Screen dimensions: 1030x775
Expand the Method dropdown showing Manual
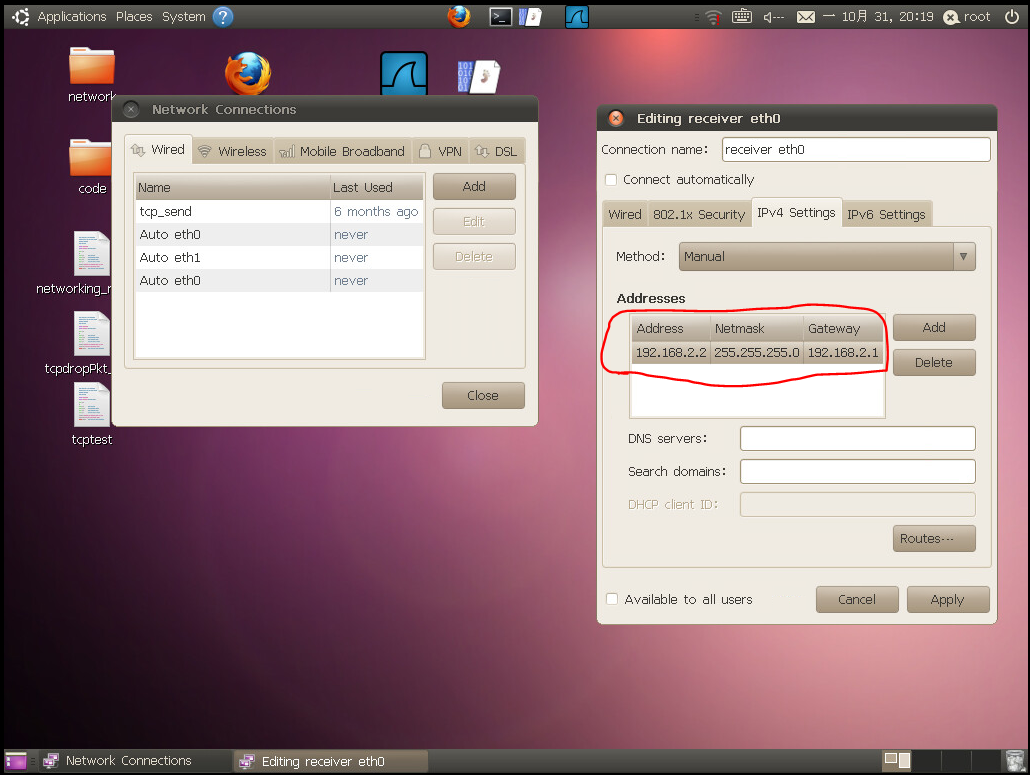coord(827,257)
